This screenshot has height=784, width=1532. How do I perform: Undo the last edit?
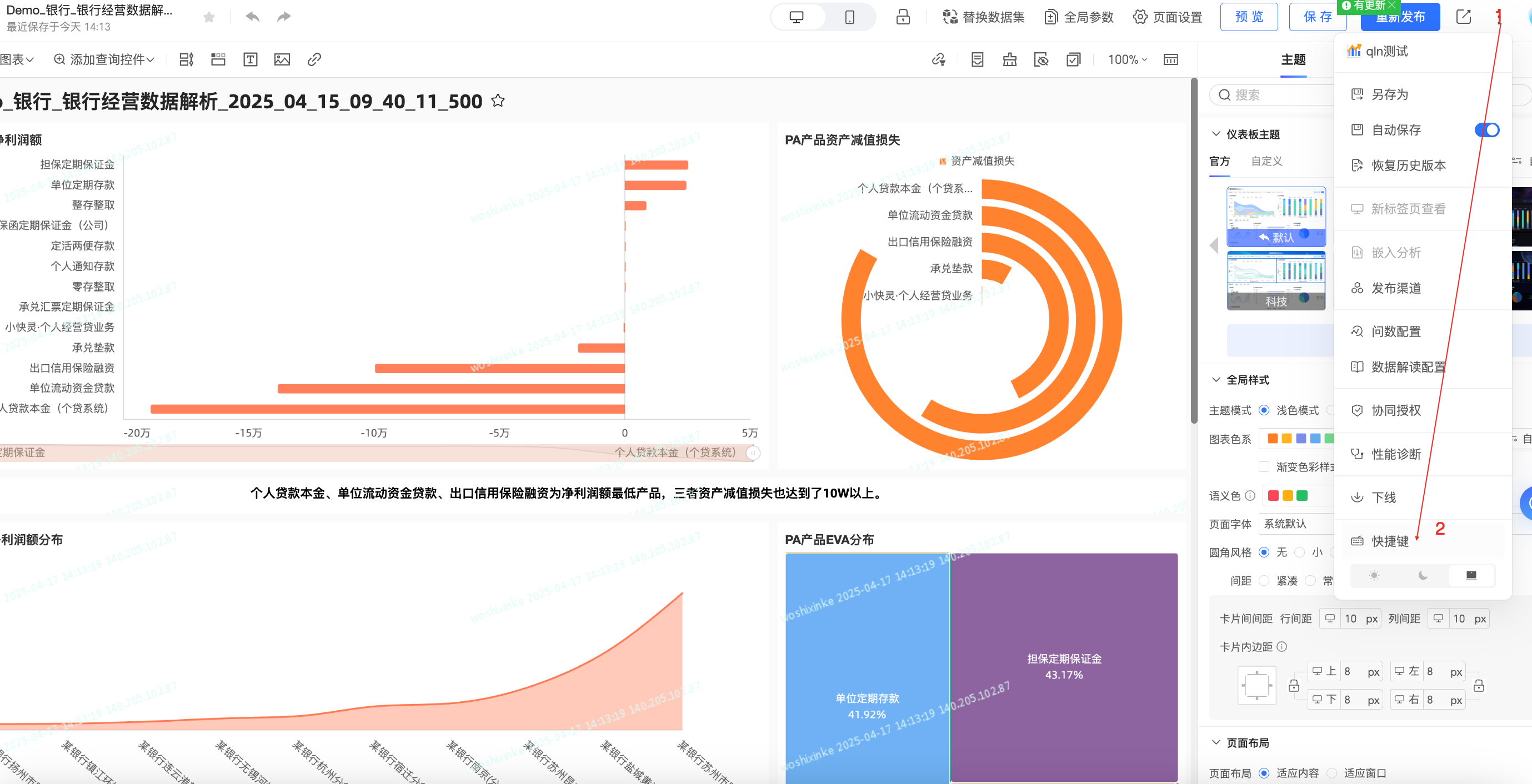point(253,17)
